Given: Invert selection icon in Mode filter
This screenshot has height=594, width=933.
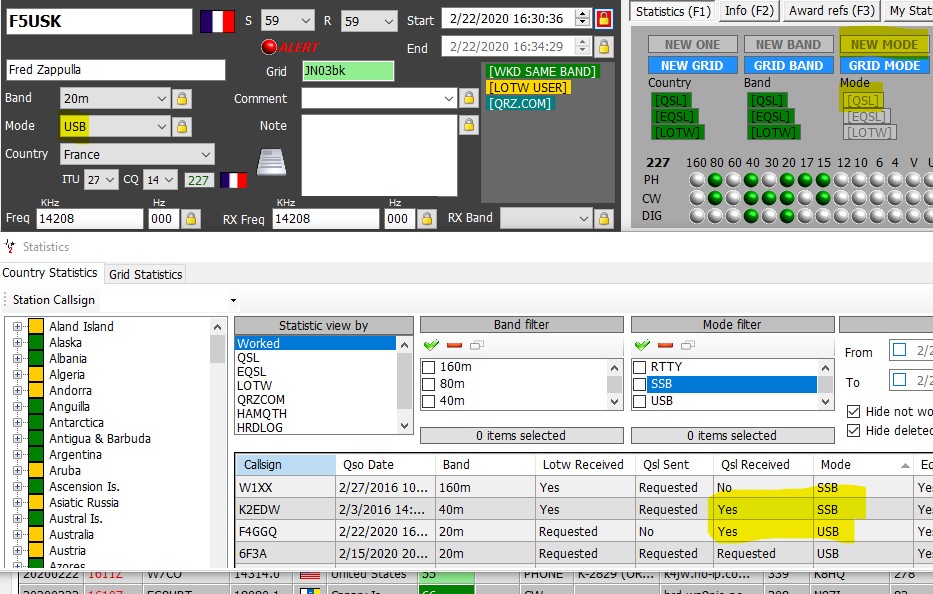Looking at the screenshot, I should (x=688, y=345).
